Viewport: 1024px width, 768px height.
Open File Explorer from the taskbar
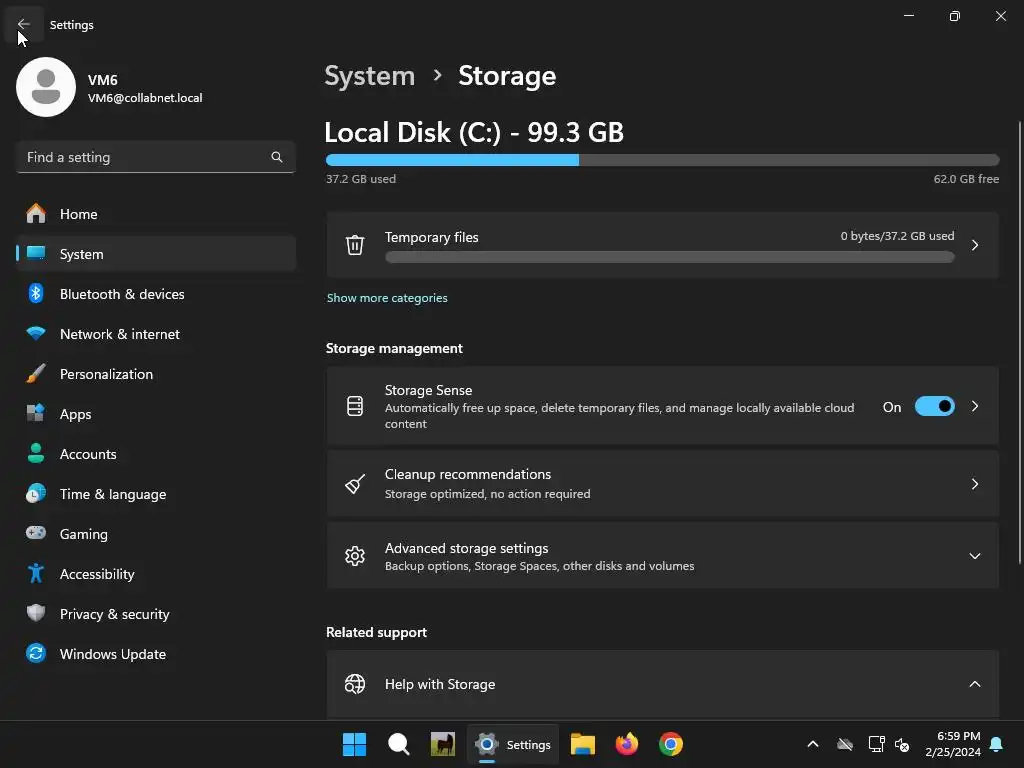click(x=583, y=744)
